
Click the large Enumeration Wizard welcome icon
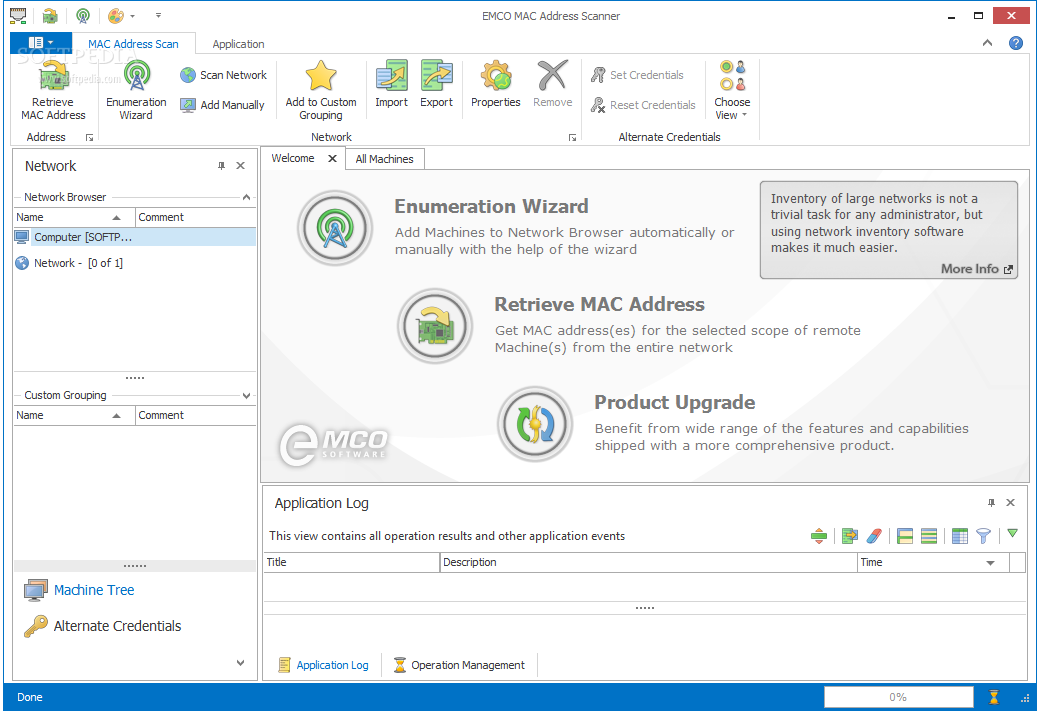pyautogui.click(x=335, y=228)
